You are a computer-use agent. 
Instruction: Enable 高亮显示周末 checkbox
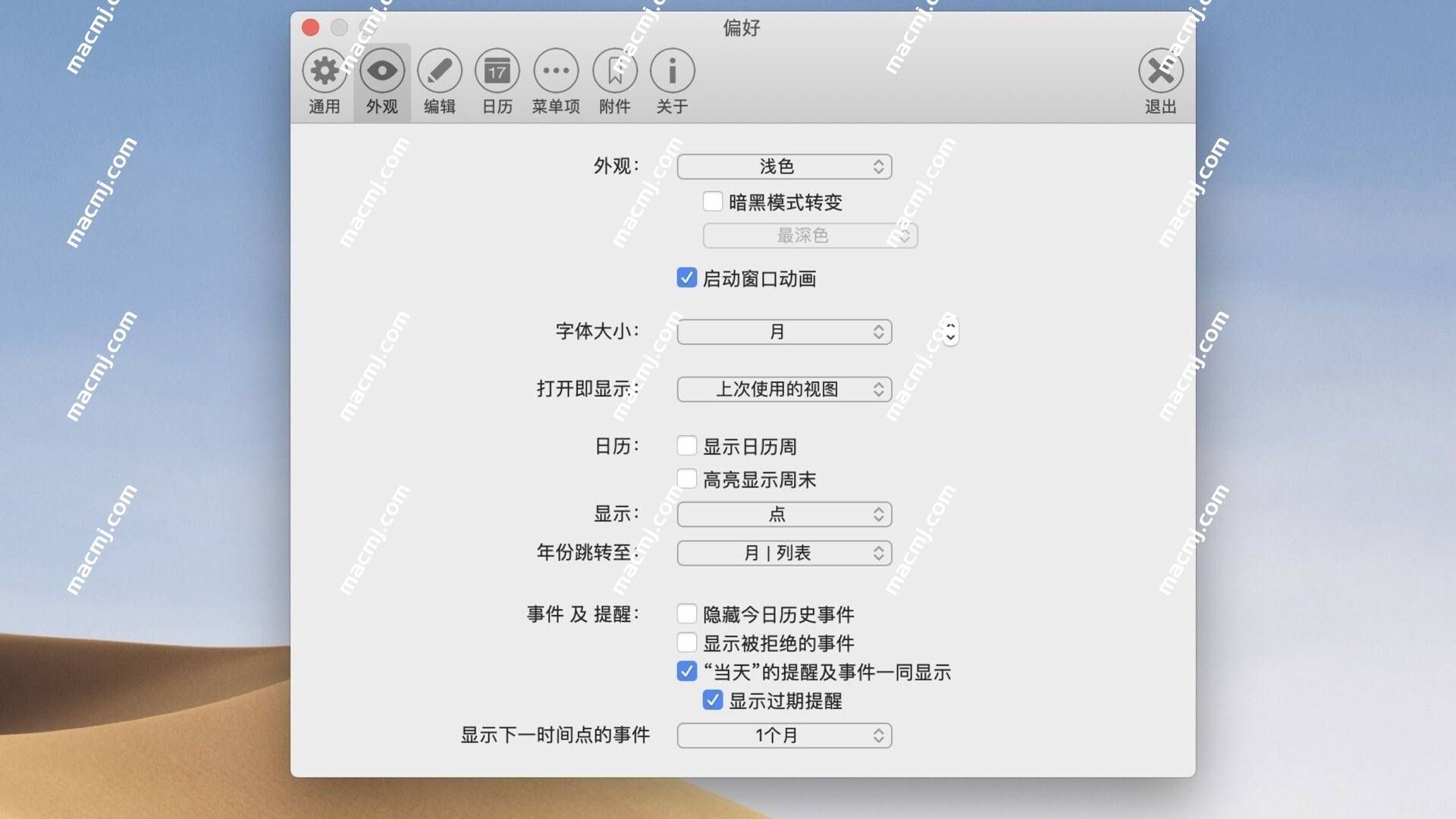687,479
